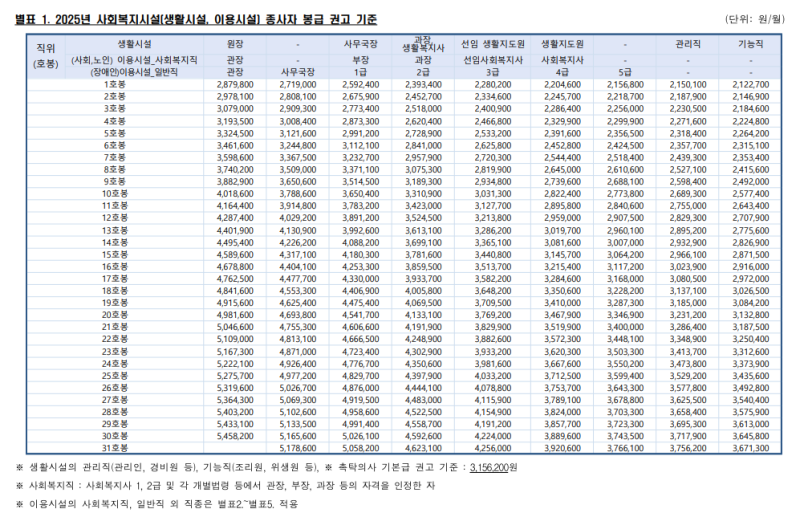Select the cell showing 3,613,100
This screenshot has height=513, width=800.
(x=423, y=231)
